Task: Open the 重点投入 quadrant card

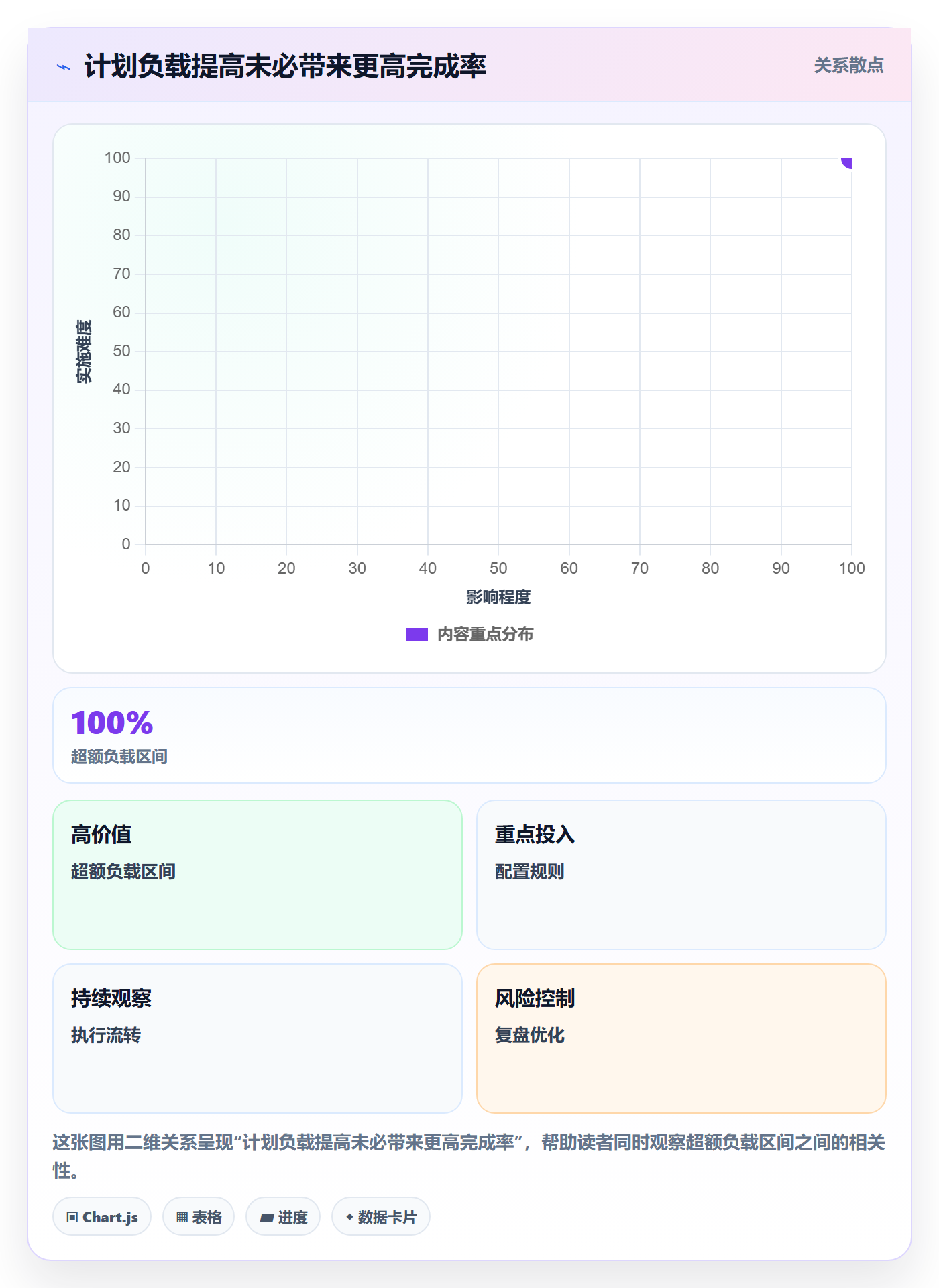Action: click(681, 874)
